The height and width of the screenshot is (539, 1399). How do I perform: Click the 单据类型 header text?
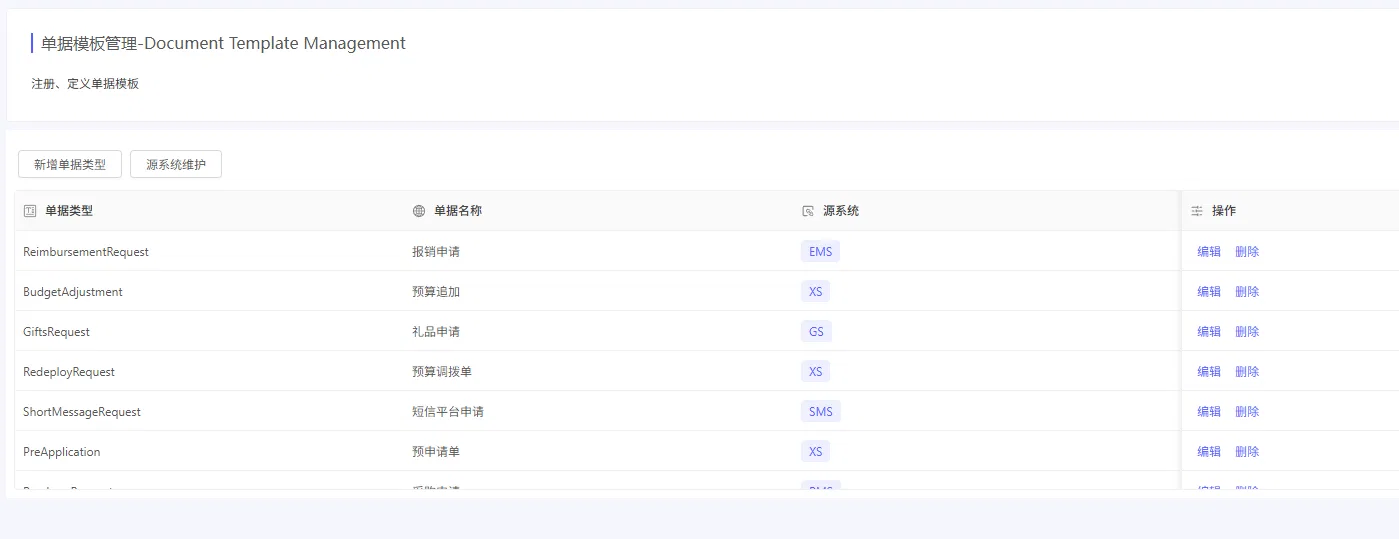(x=69, y=211)
